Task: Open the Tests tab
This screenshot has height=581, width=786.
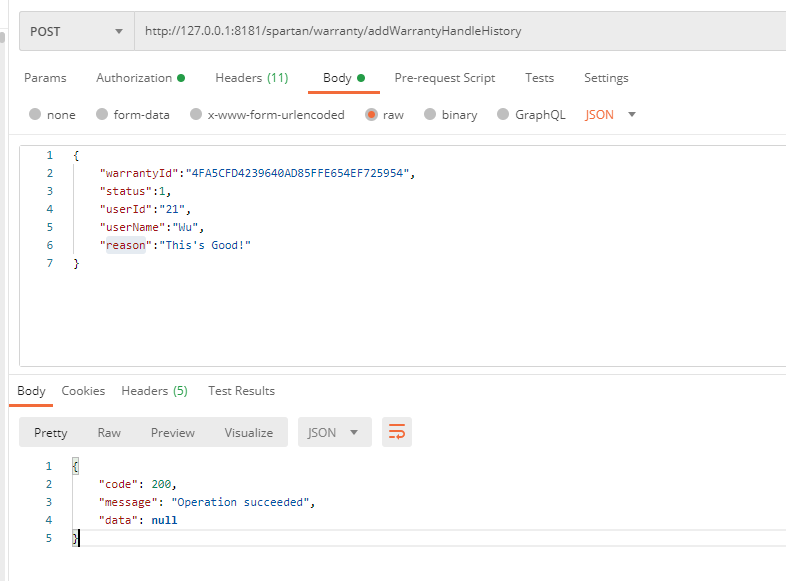Action: (539, 78)
